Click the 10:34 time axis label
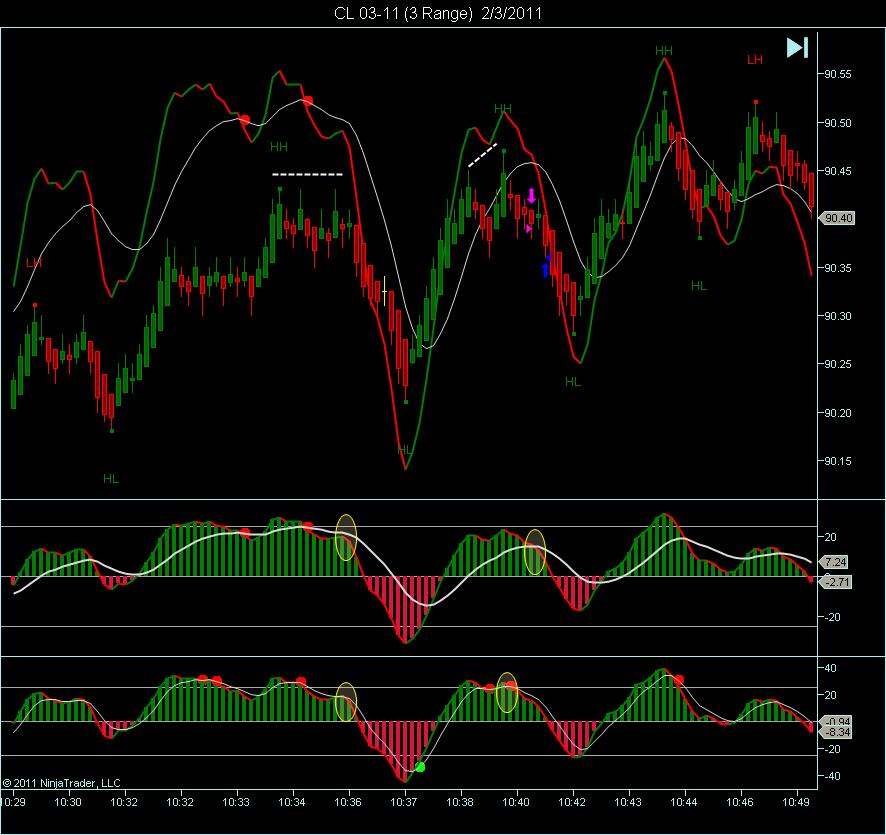The image size is (886, 835). coord(292,802)
